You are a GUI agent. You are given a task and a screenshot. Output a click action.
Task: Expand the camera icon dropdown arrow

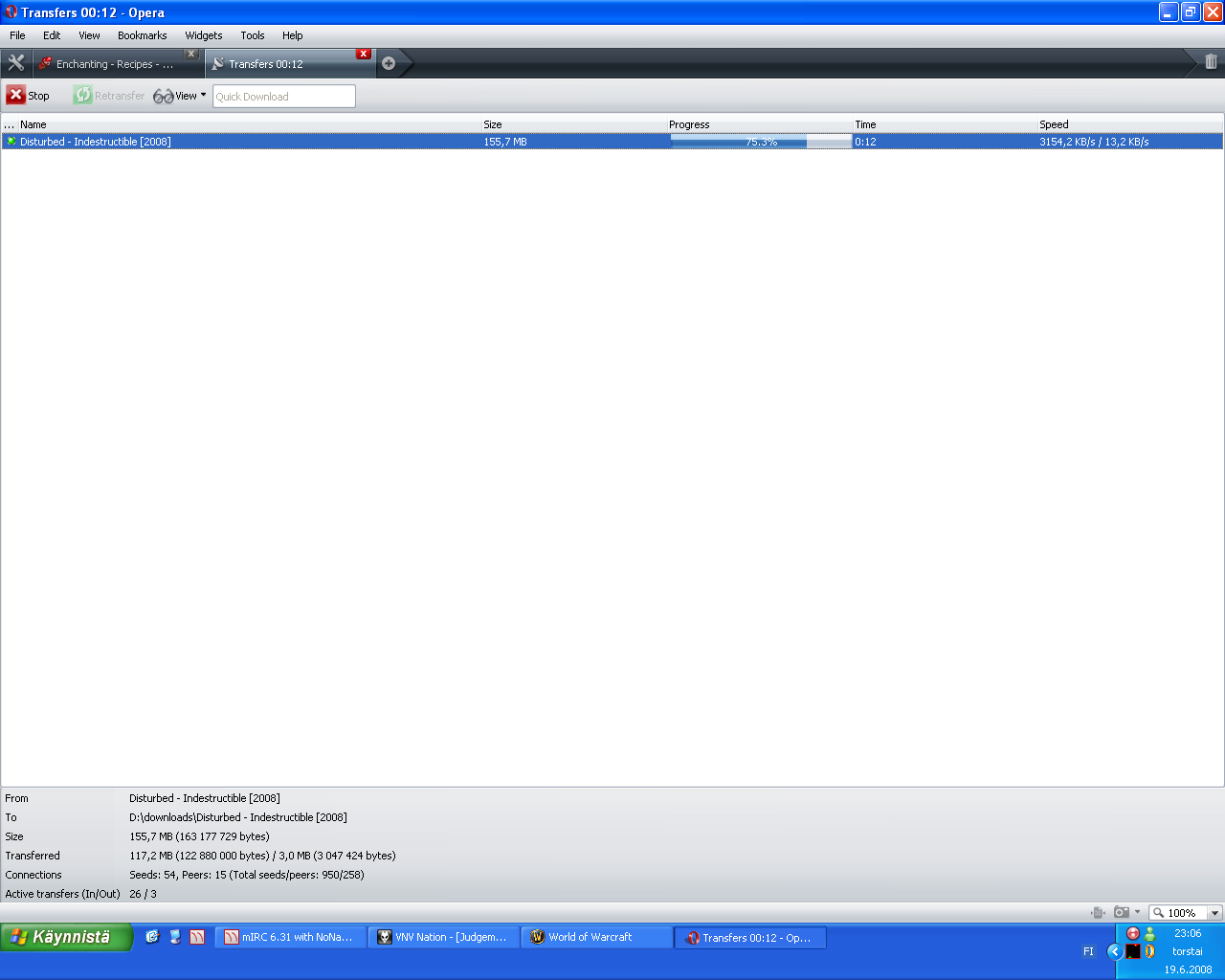point(1137,913)
